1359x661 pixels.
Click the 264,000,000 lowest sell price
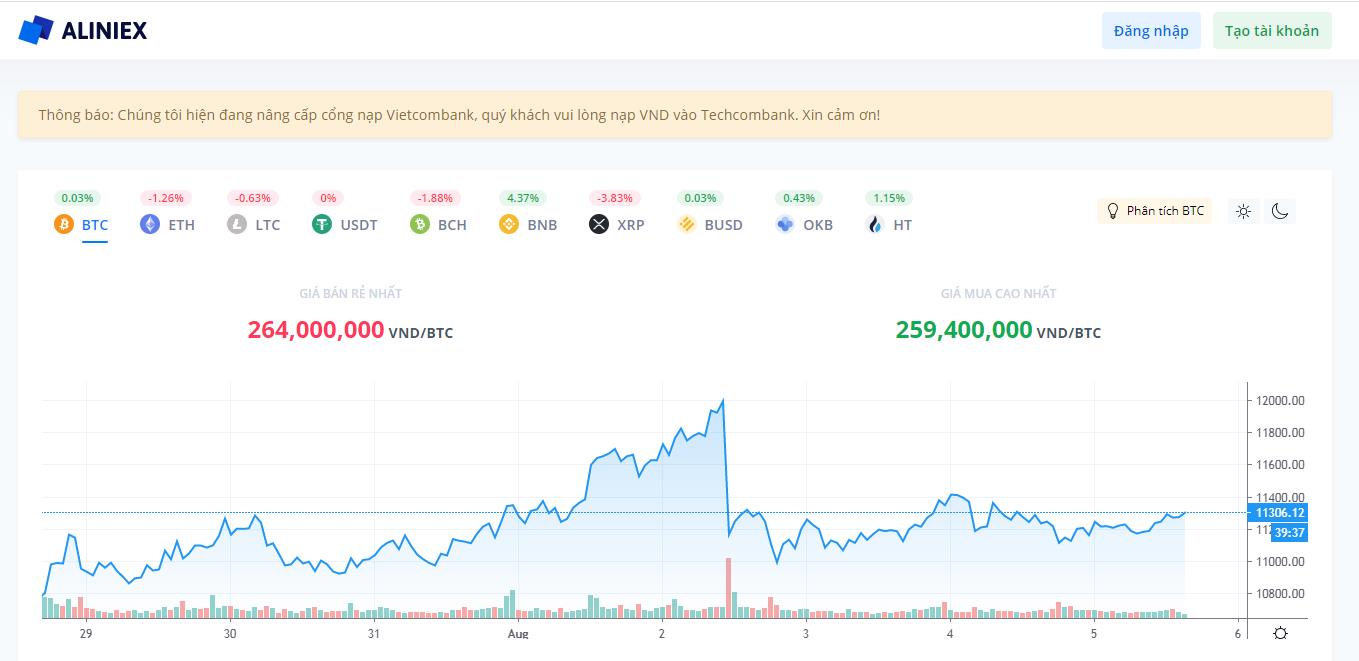tap(316, 330)
